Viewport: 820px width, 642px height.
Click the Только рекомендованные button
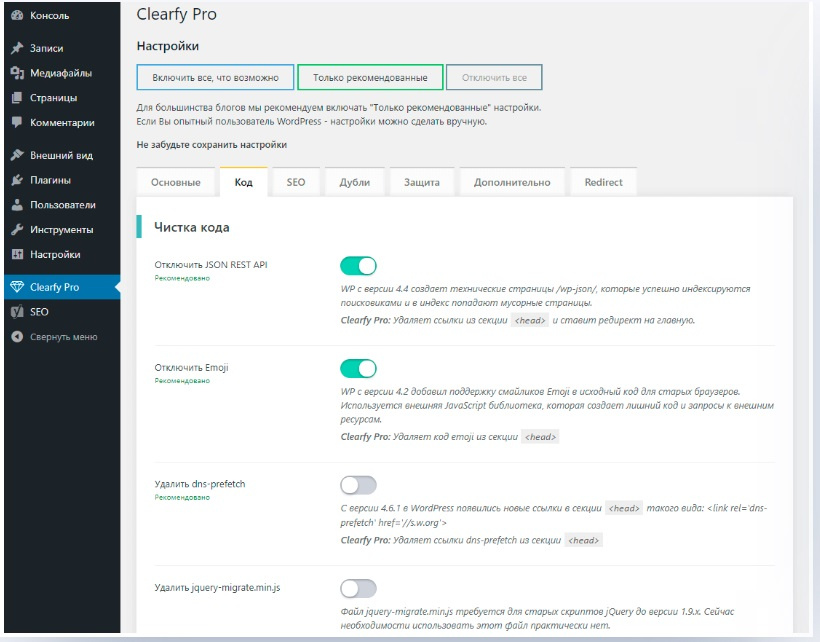370,78
